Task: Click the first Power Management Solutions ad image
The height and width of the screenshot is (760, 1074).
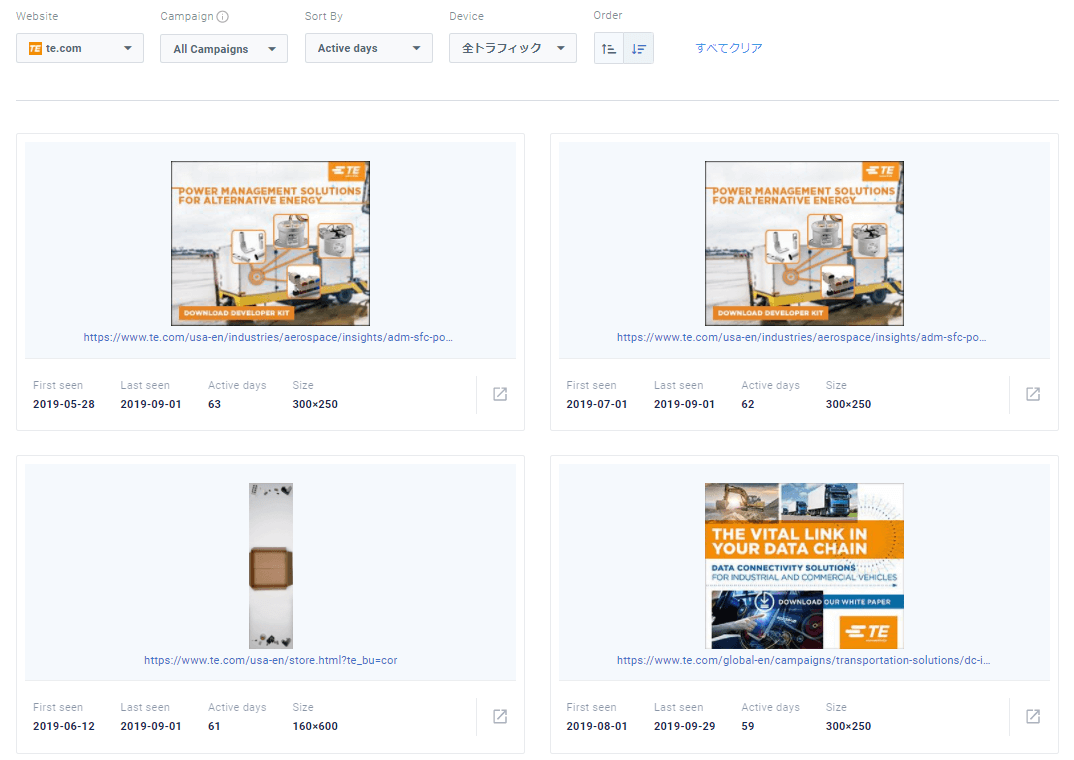Action: tap(270, 243)
